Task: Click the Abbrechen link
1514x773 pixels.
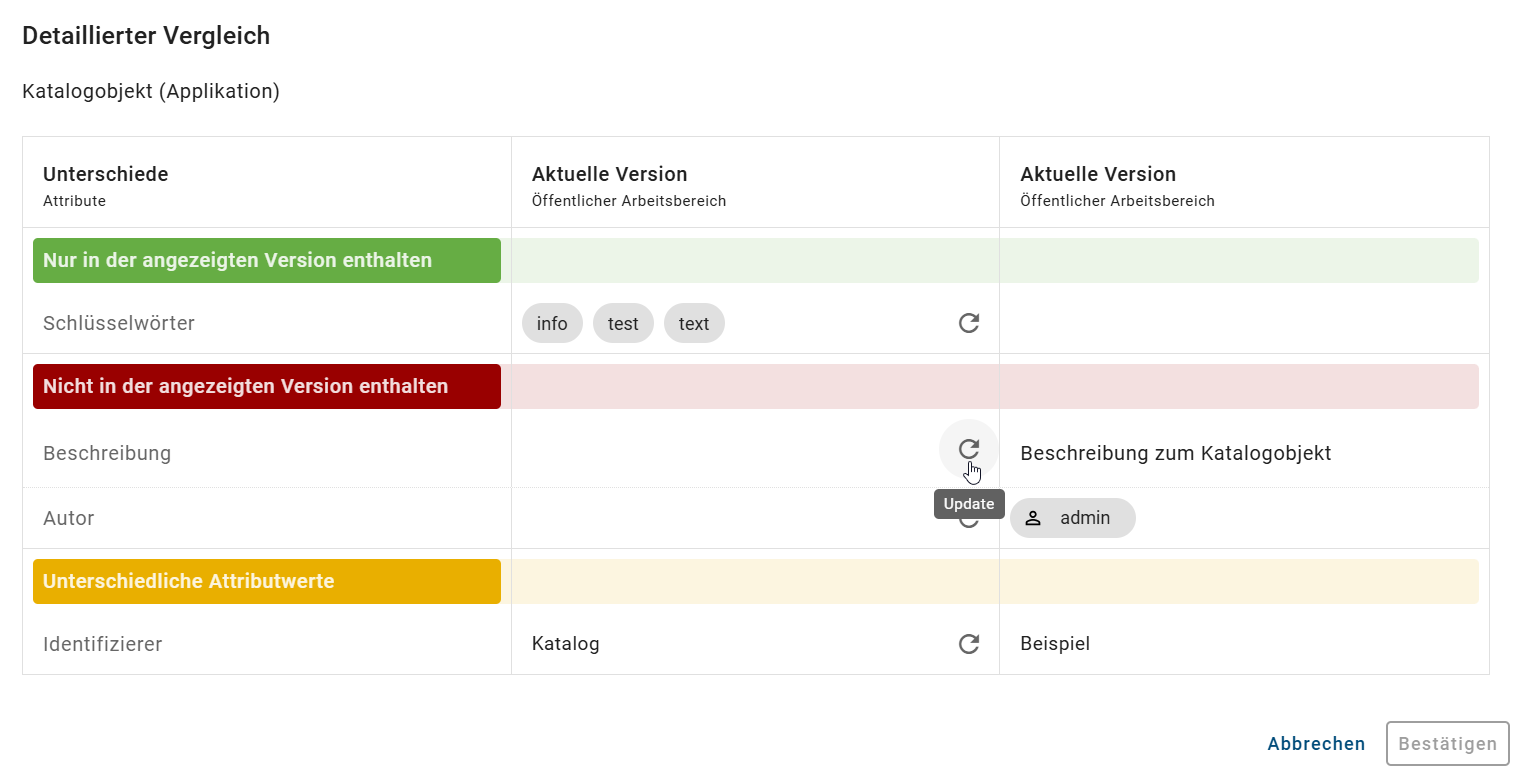Action: (1315, 743)
